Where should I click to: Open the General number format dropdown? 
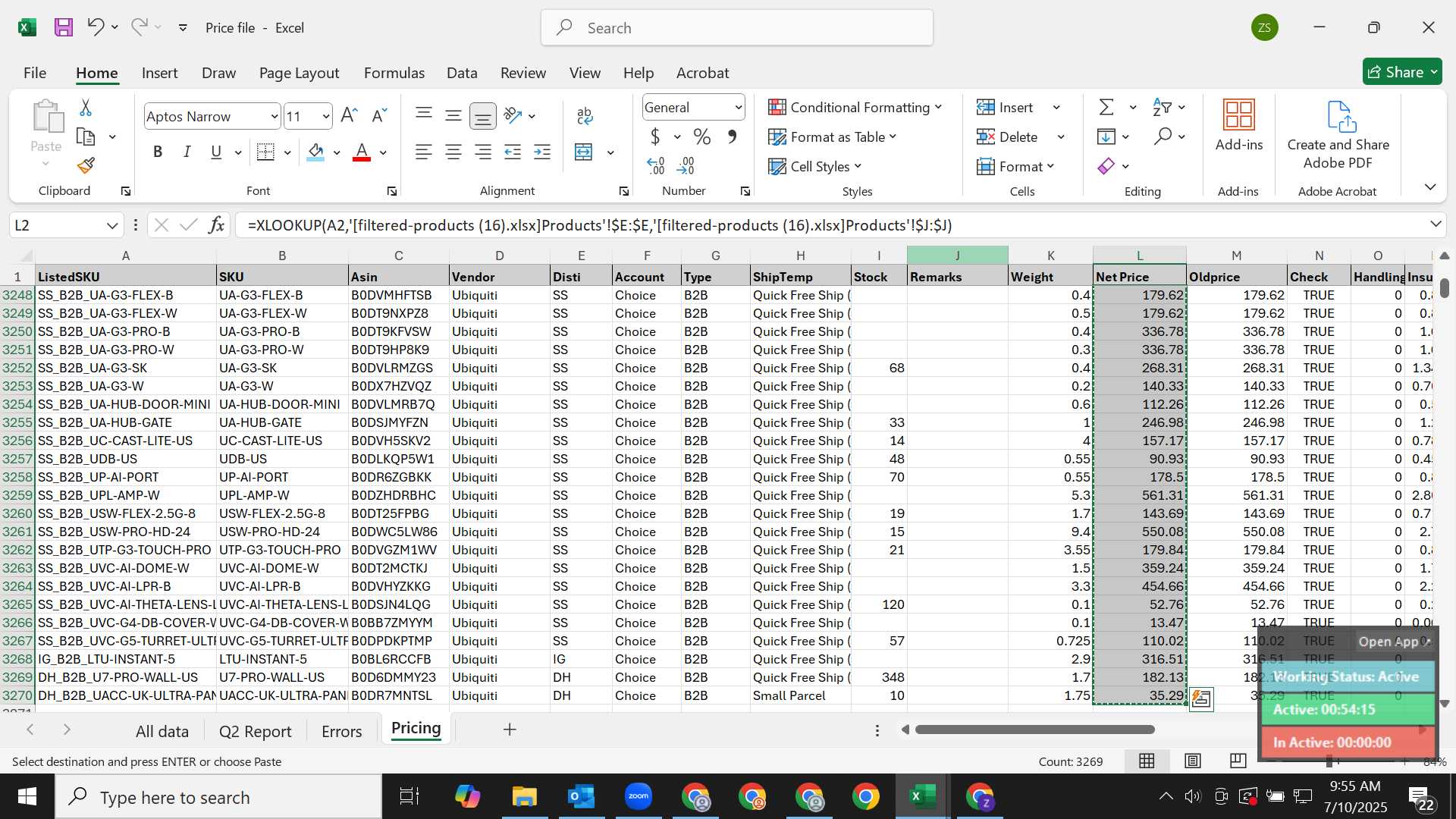738,108
